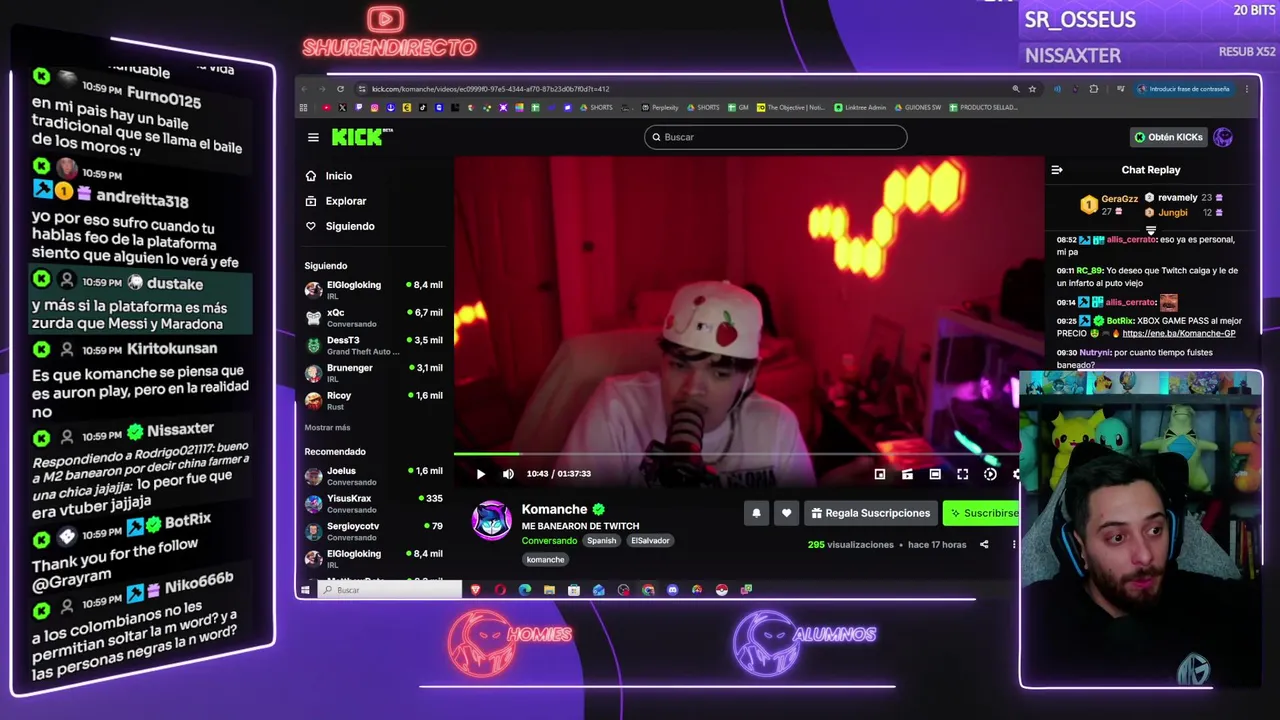This screenshot has width=1280, height=720.
Task: Expand Mostrar más in following list
Action: pos(327,428)
